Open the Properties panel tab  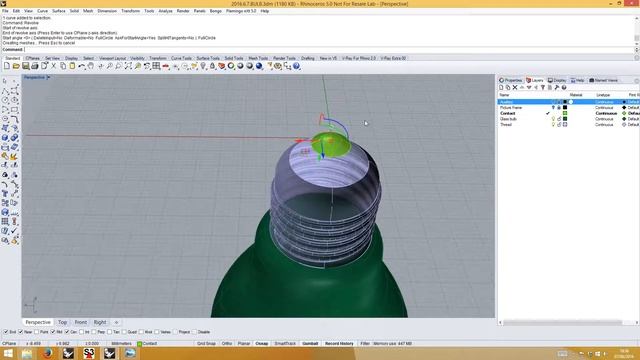tap(511, 80)
